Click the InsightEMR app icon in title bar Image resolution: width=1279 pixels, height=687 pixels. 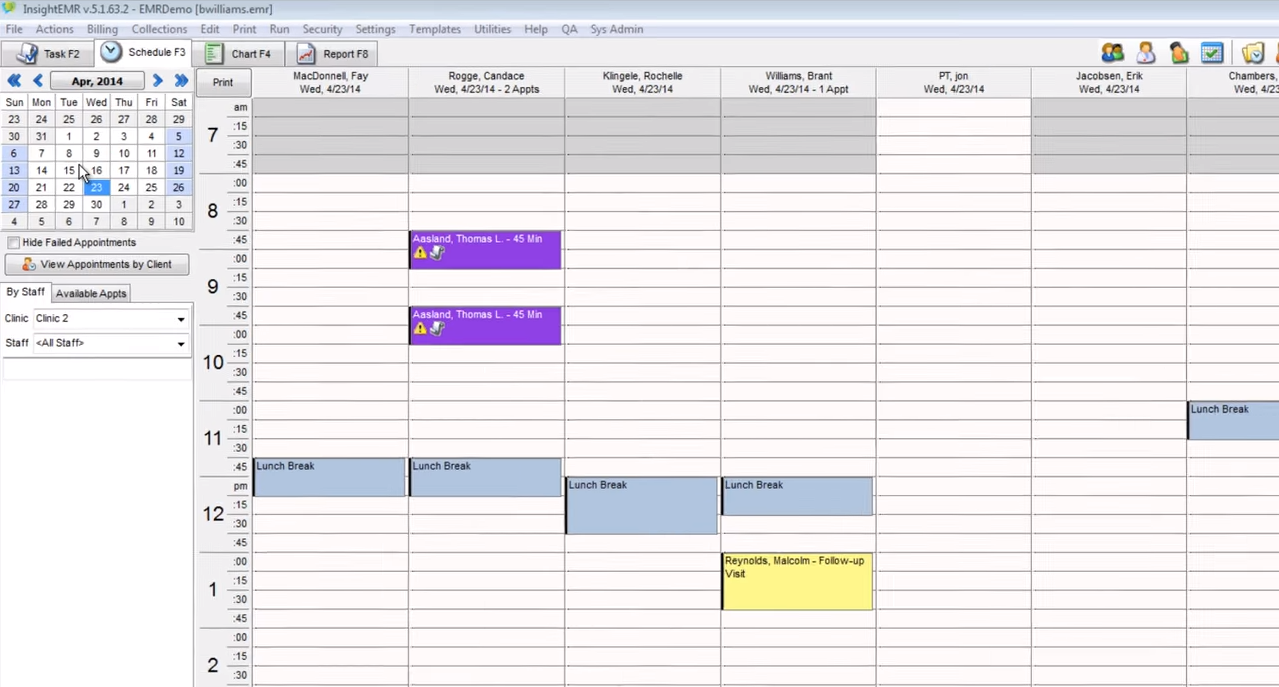9,9
